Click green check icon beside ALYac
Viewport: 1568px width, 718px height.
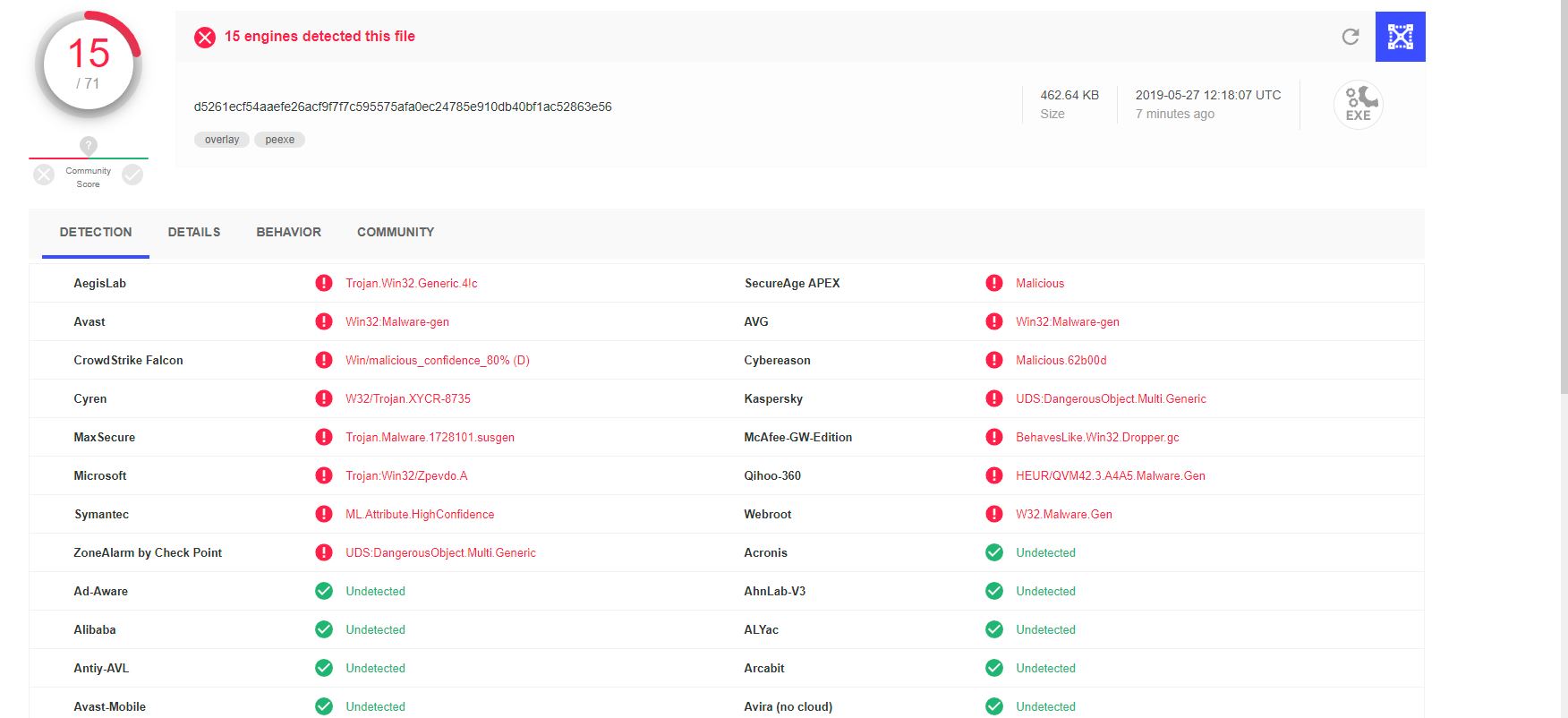[994, 629]
